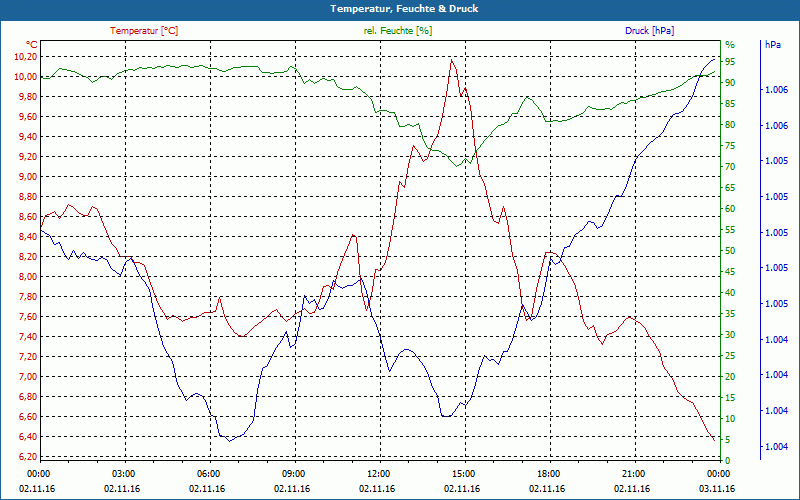
Task: Select the 55 humidity axis tick
Action: click(x=730, y=230)
